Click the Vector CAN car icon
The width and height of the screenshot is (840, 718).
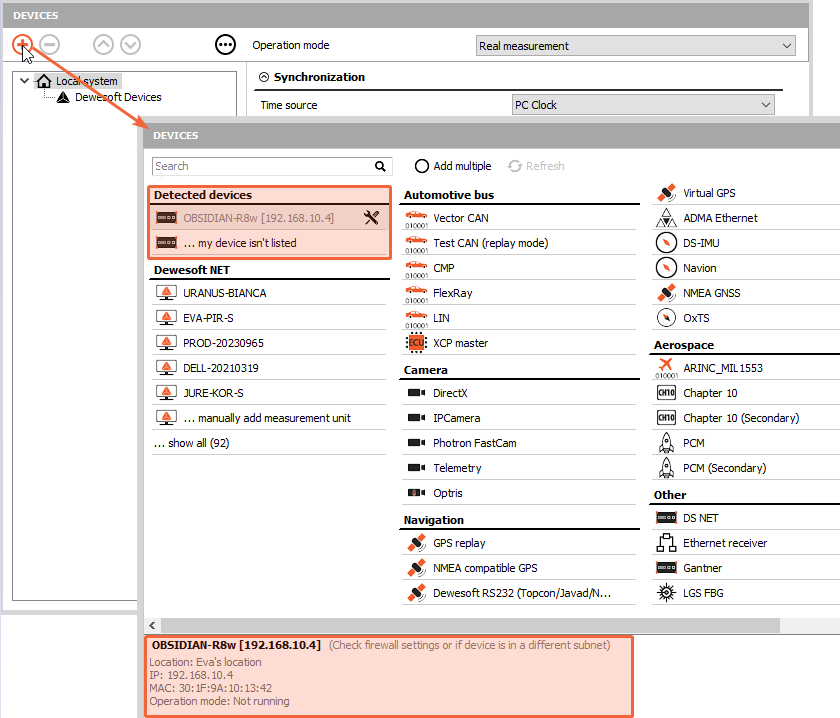click(416, 219)
